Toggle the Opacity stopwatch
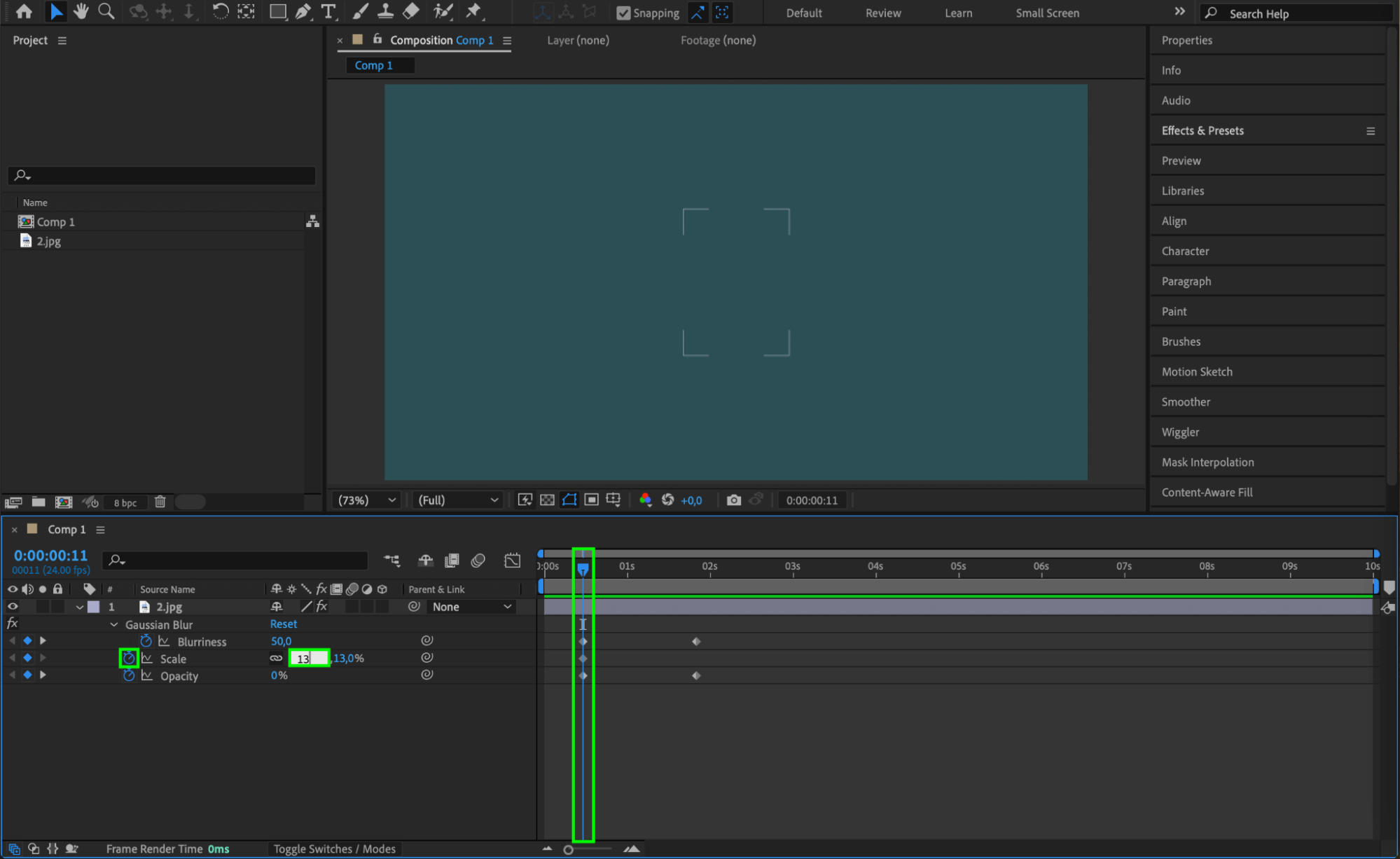The width and height of the screenshot is (1400, 859). pyautogui.click(x=129, y=675)
